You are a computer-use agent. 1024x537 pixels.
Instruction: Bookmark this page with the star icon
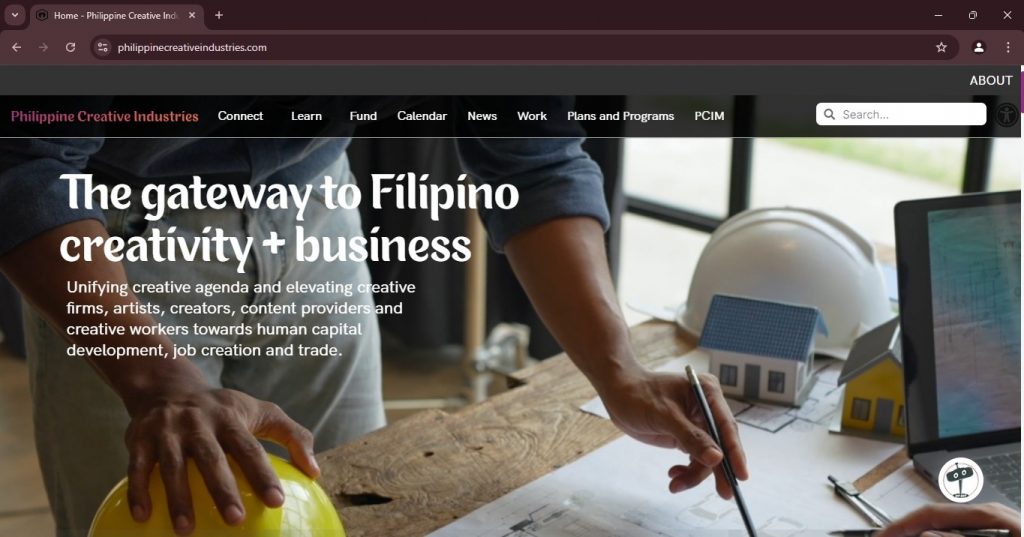click(x=941, y=47)
